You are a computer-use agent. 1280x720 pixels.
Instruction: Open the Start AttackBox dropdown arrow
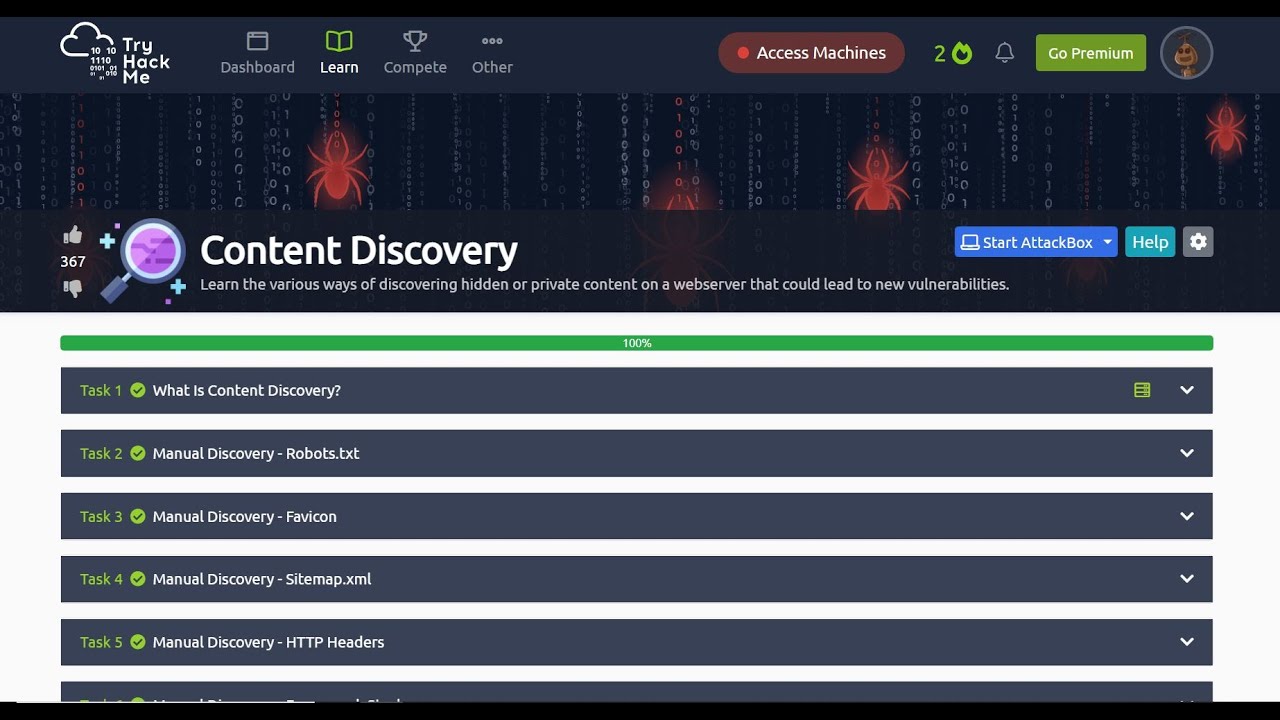[x=1107, y=242]
